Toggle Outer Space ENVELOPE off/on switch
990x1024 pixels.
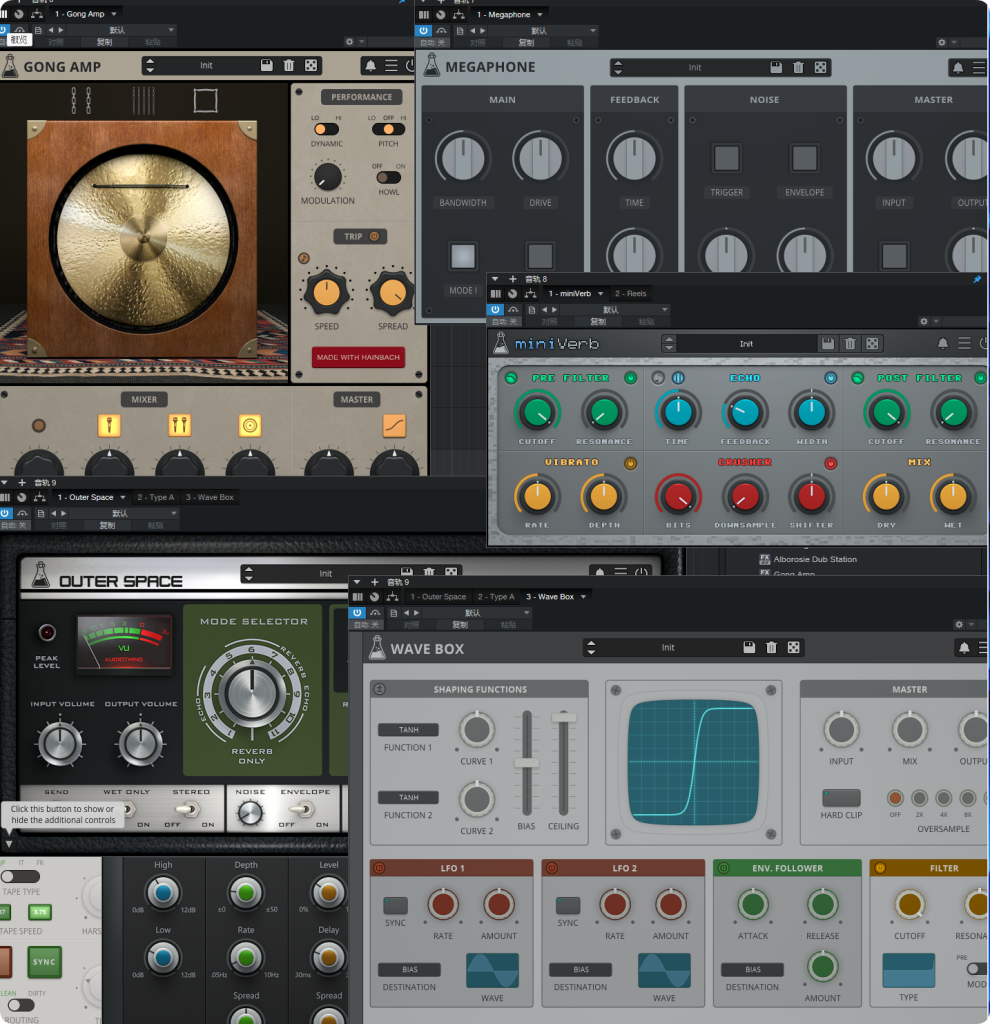(301, 810)
